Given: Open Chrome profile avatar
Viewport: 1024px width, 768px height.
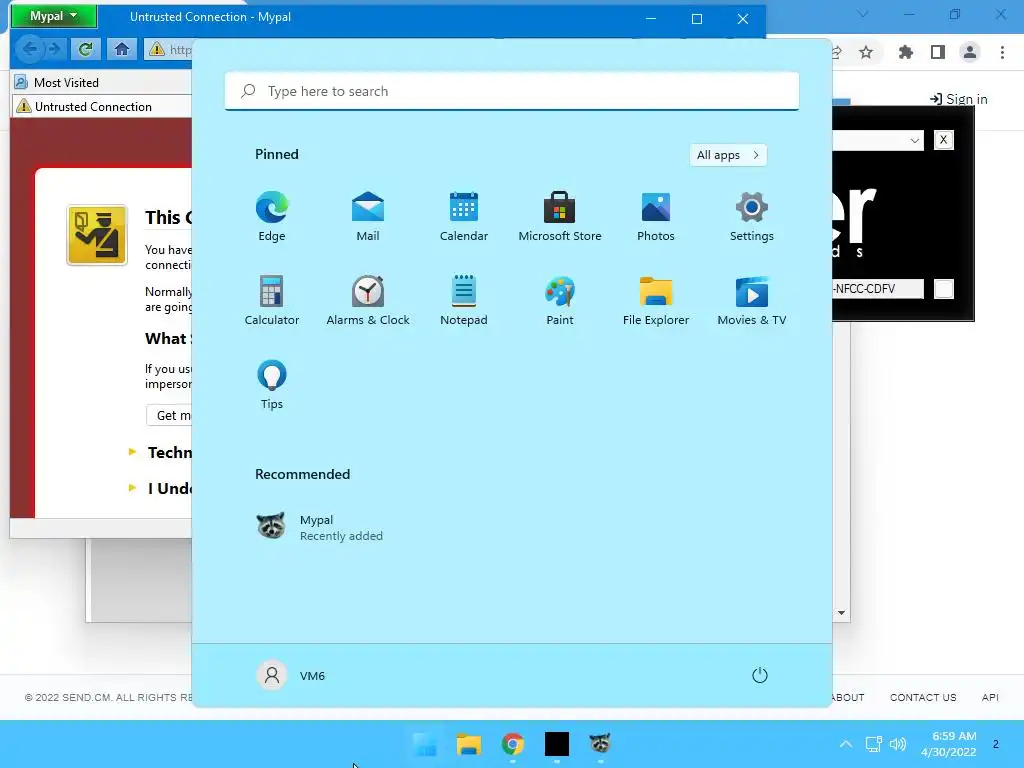Looking at the screenshot, I should (x=970, y=52).
